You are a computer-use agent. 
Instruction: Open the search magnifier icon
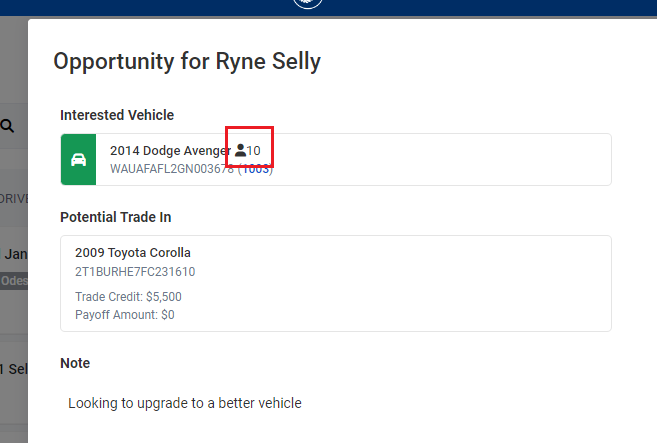click(x=7, y=126)
